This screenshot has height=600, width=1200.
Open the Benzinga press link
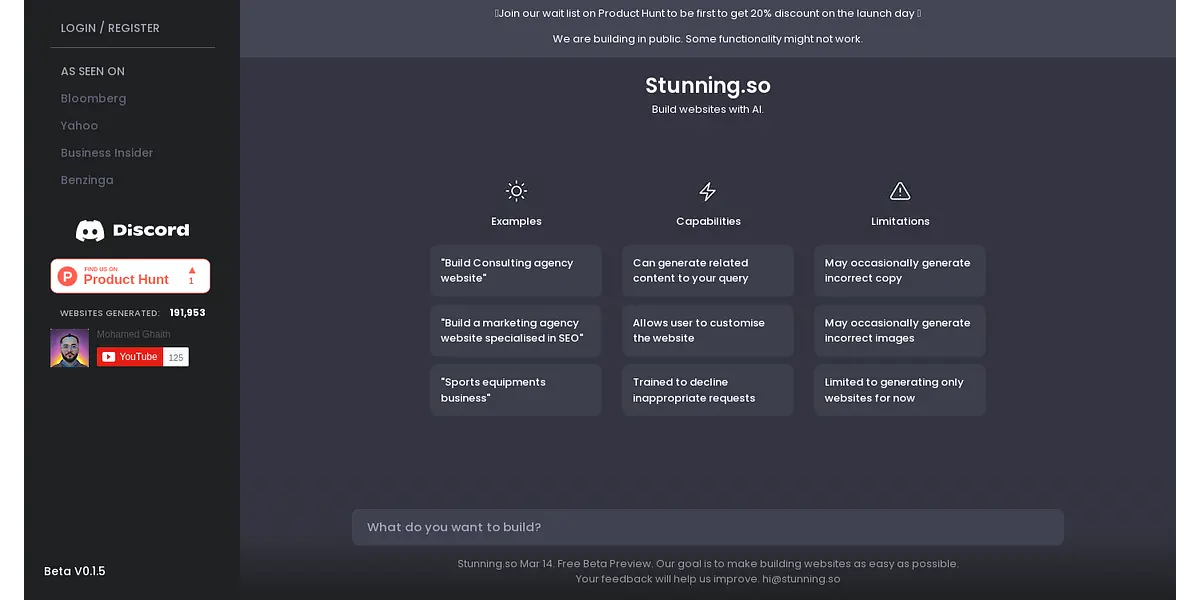coord(87,180)
